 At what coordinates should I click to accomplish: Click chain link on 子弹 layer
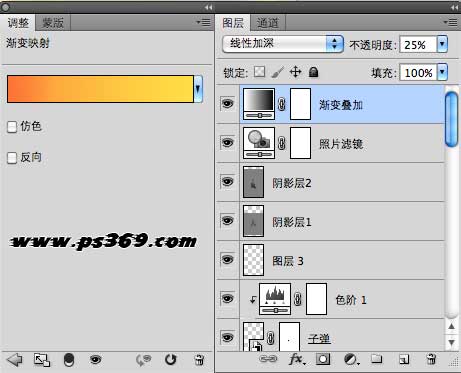pos(271,338)
